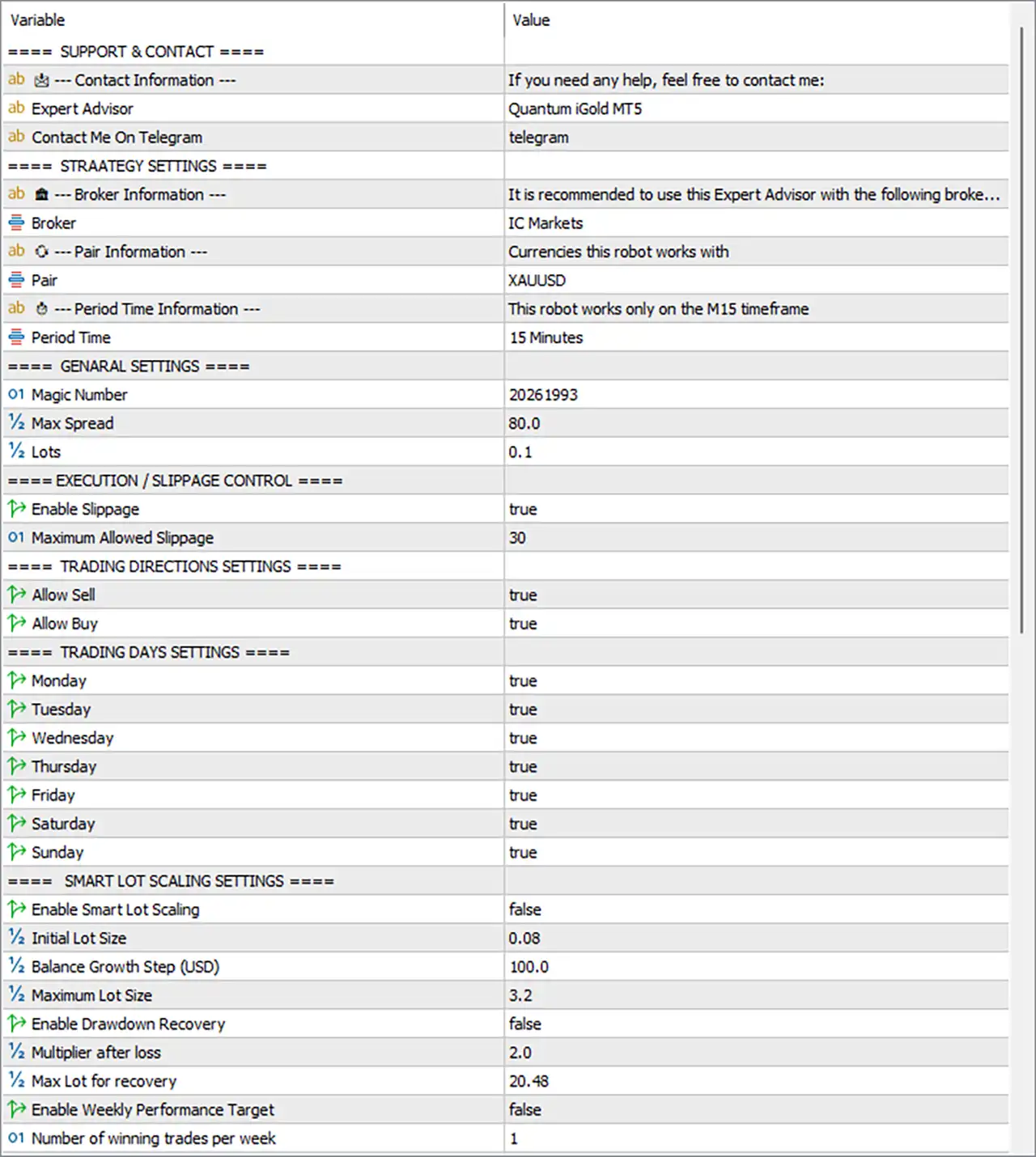Screen dimensions: 1036x1157
Task: Select the Magic Number value 20261993
Action: click(x=543, y=395)
